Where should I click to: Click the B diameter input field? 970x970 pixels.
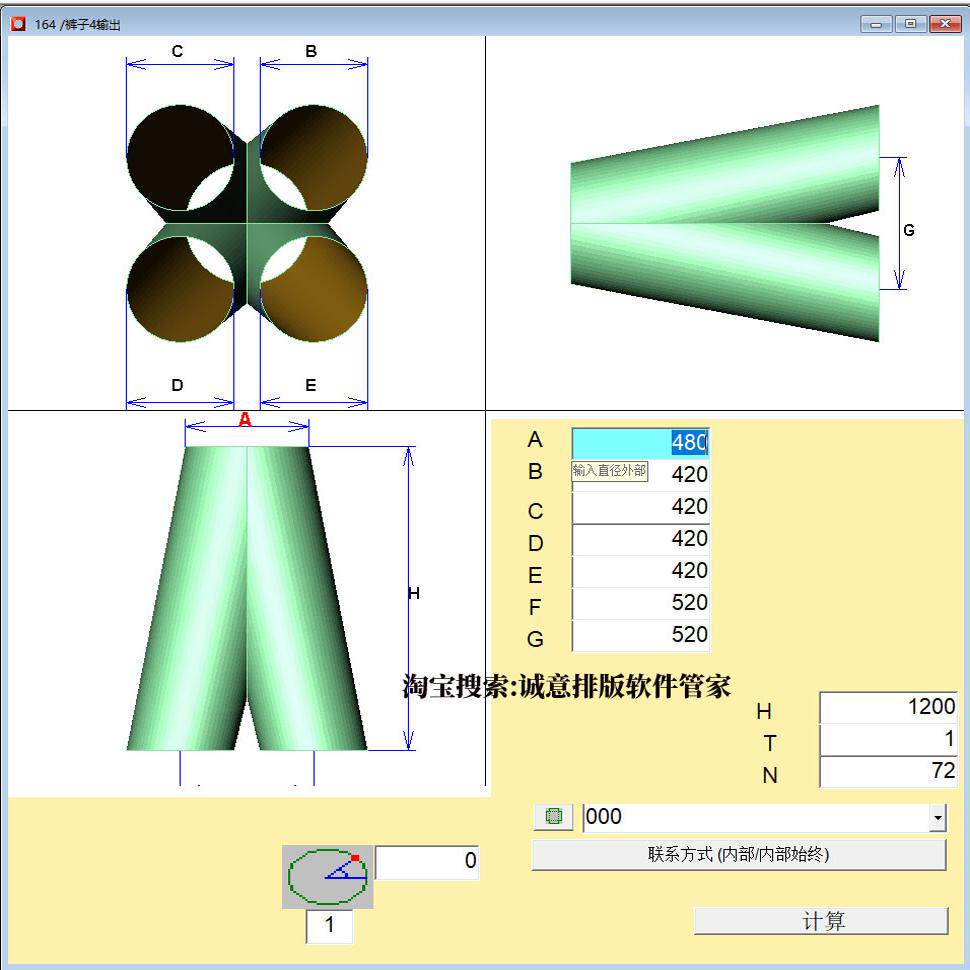click(640, 474)
